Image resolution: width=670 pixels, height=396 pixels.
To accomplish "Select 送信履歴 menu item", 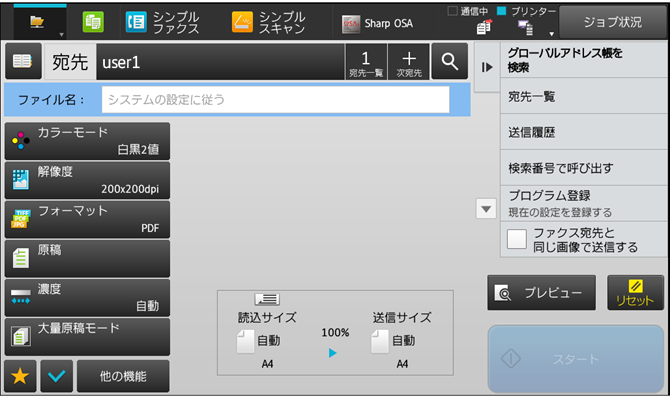I will click(x=584, y=132).
